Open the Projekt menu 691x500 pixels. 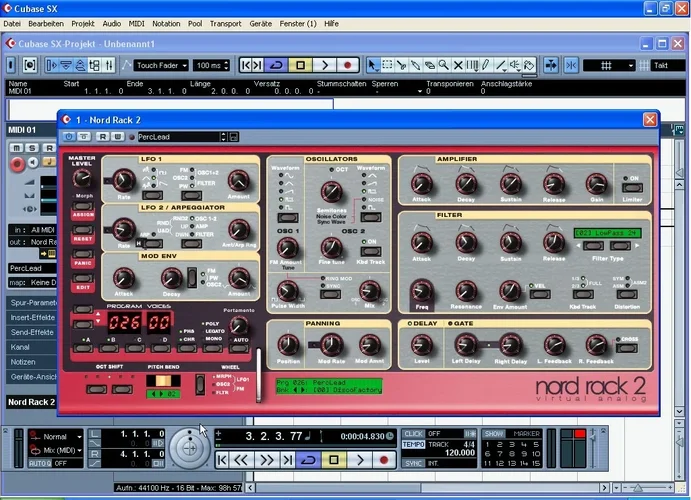[x=83, y=23]
